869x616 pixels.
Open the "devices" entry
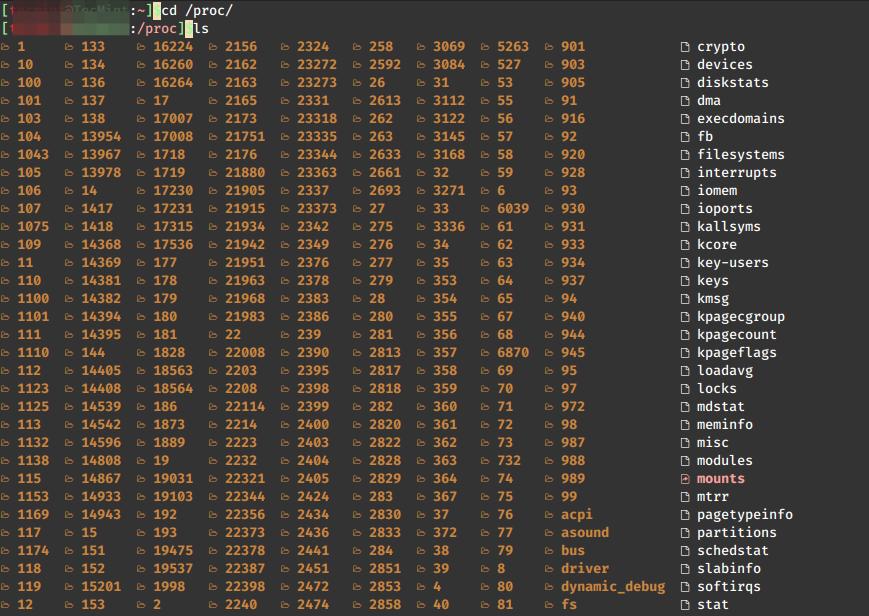tap(720, 64)
